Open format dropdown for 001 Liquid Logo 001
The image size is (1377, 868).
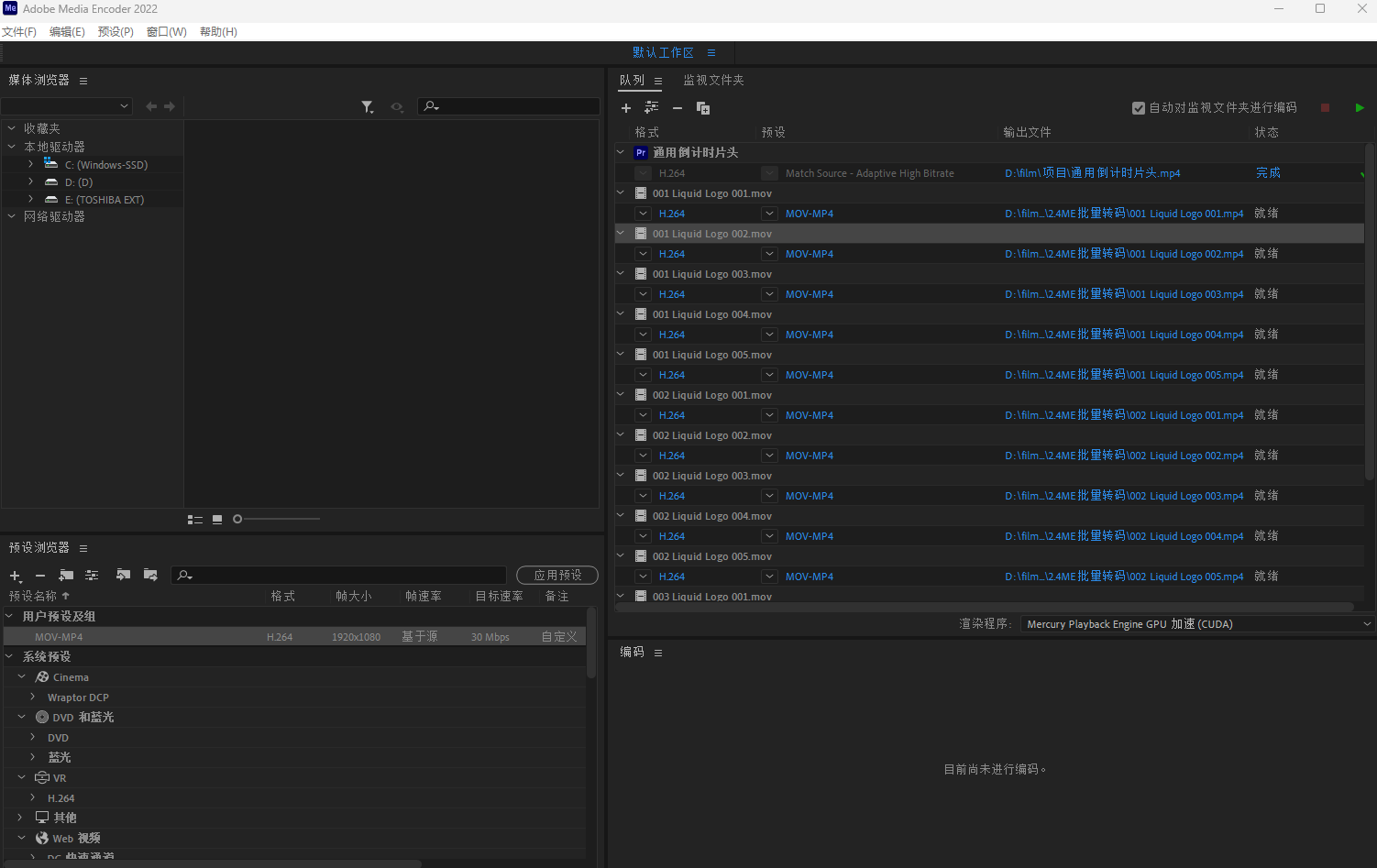pos(644,214)
